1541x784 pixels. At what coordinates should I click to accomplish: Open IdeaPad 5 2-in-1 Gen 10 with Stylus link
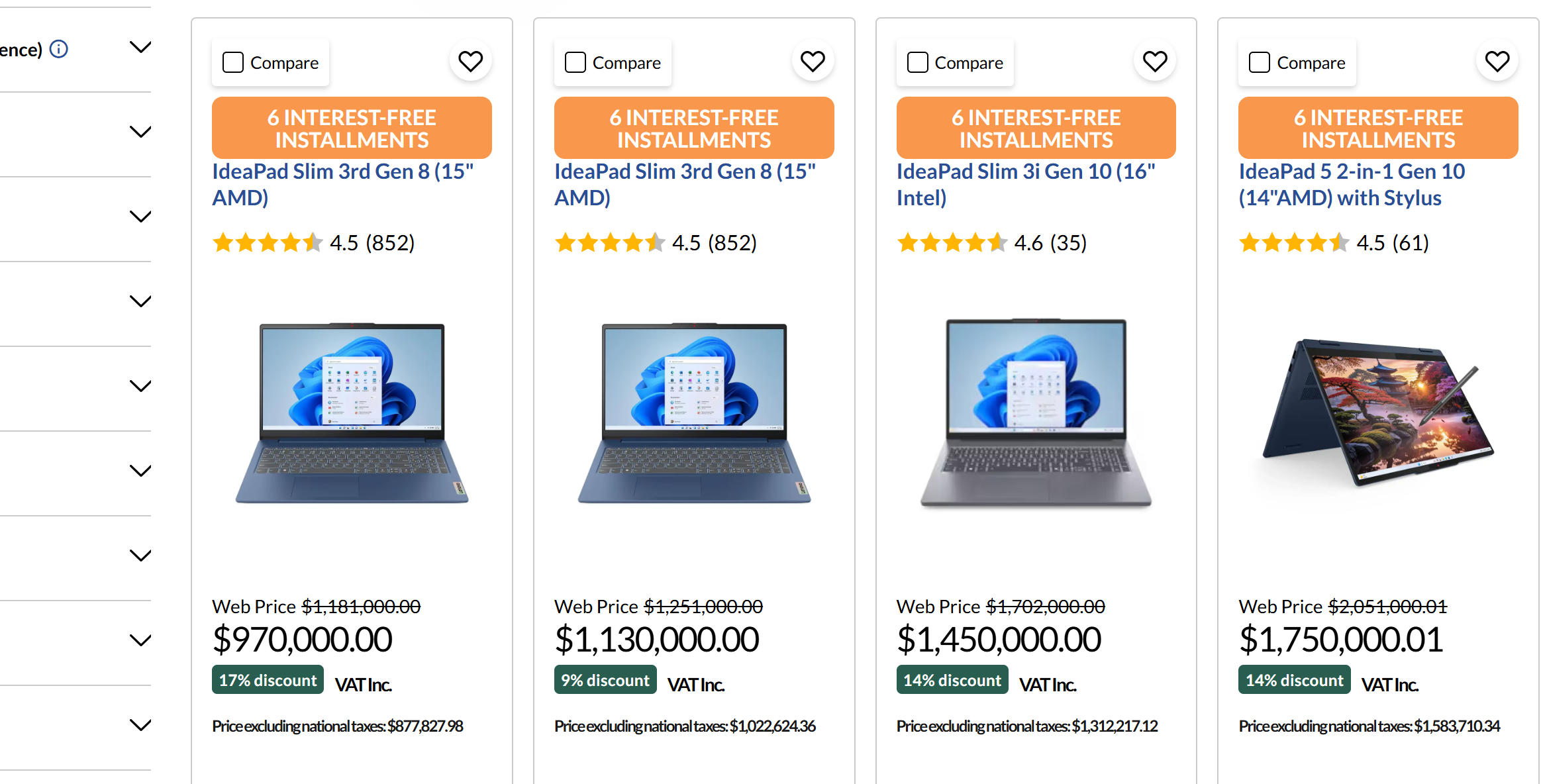[x=1351, y=184]
